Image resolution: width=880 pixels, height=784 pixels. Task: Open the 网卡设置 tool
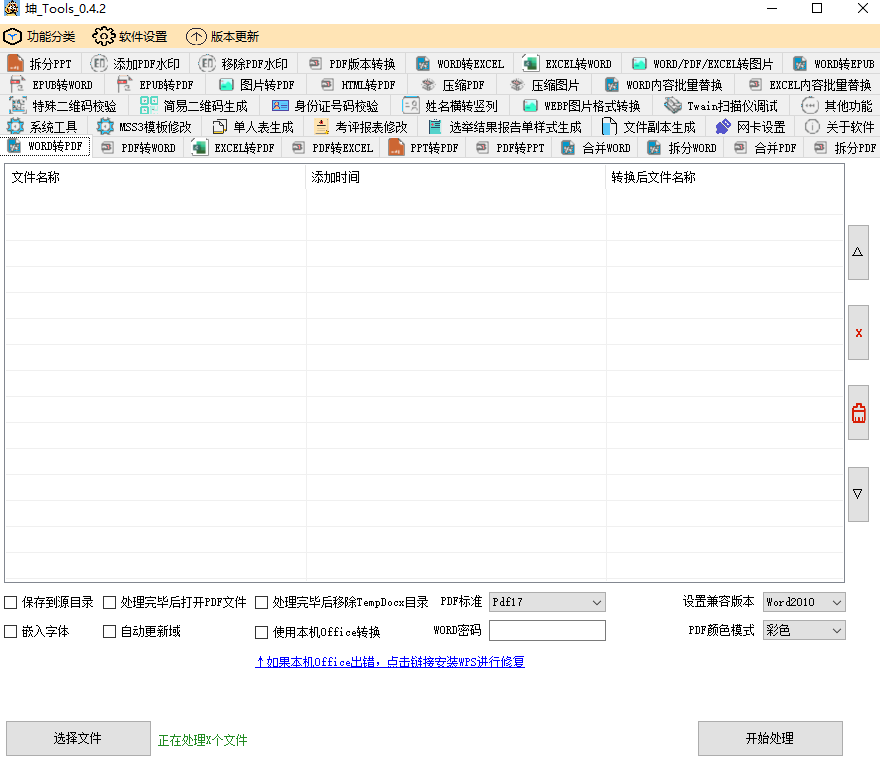coord(750,127)
